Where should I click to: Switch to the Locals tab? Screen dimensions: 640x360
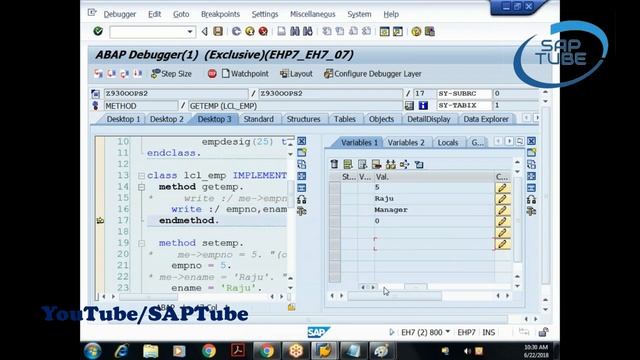[x=448, y=142]
